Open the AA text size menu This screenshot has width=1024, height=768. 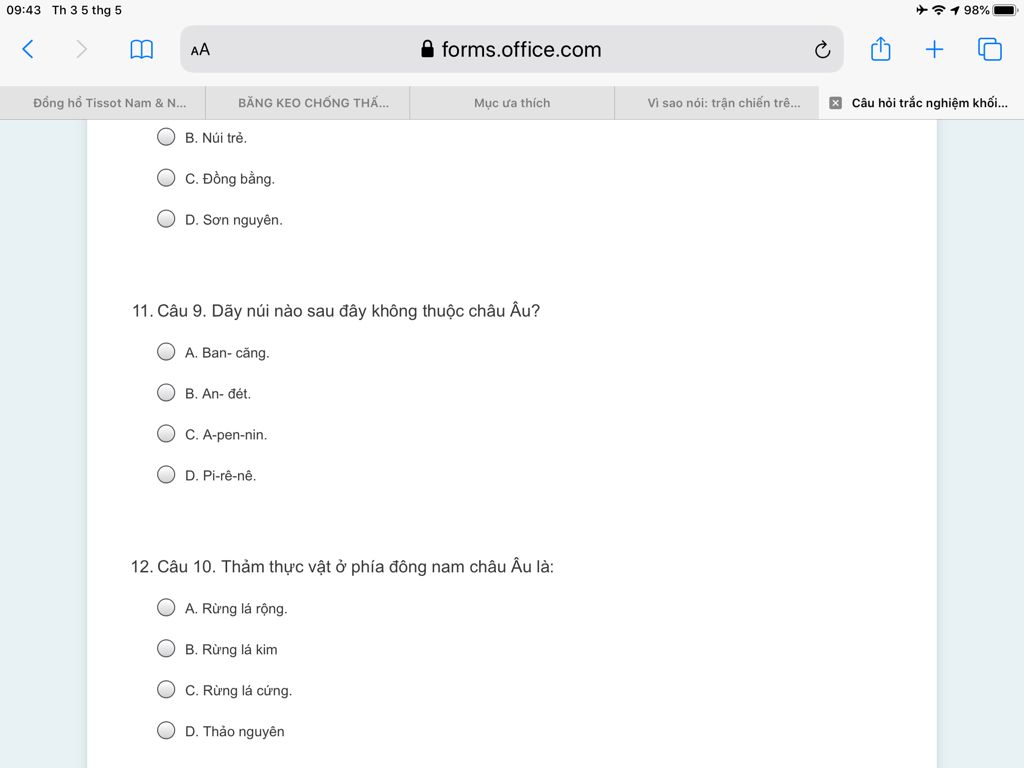pyautogui.click(x=201, y=49)
